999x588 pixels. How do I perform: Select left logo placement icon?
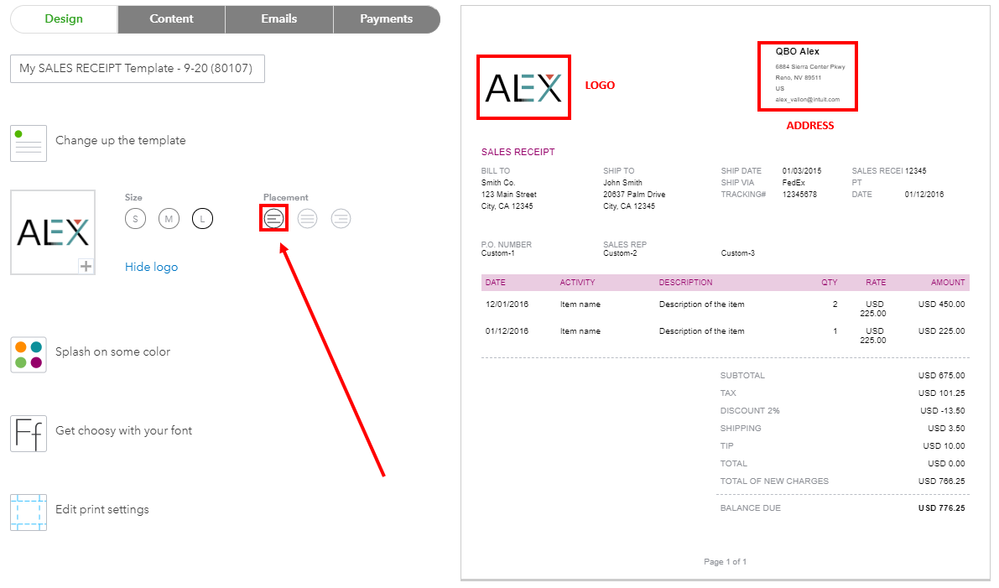[274, 219]
